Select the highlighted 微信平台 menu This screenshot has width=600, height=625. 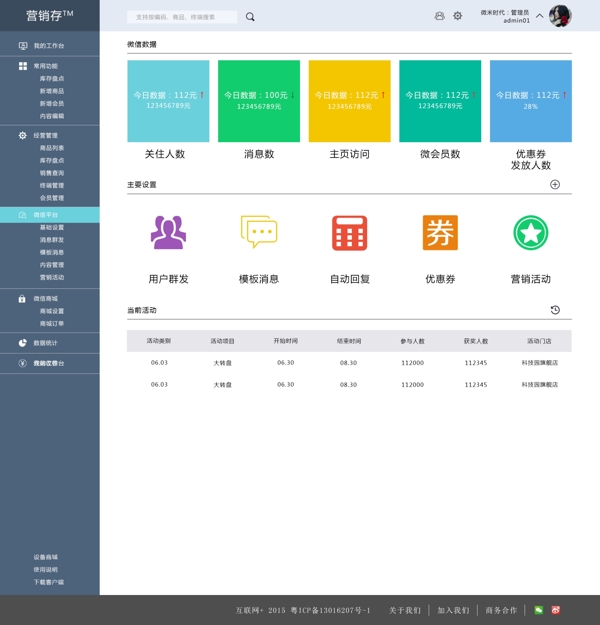50,215
